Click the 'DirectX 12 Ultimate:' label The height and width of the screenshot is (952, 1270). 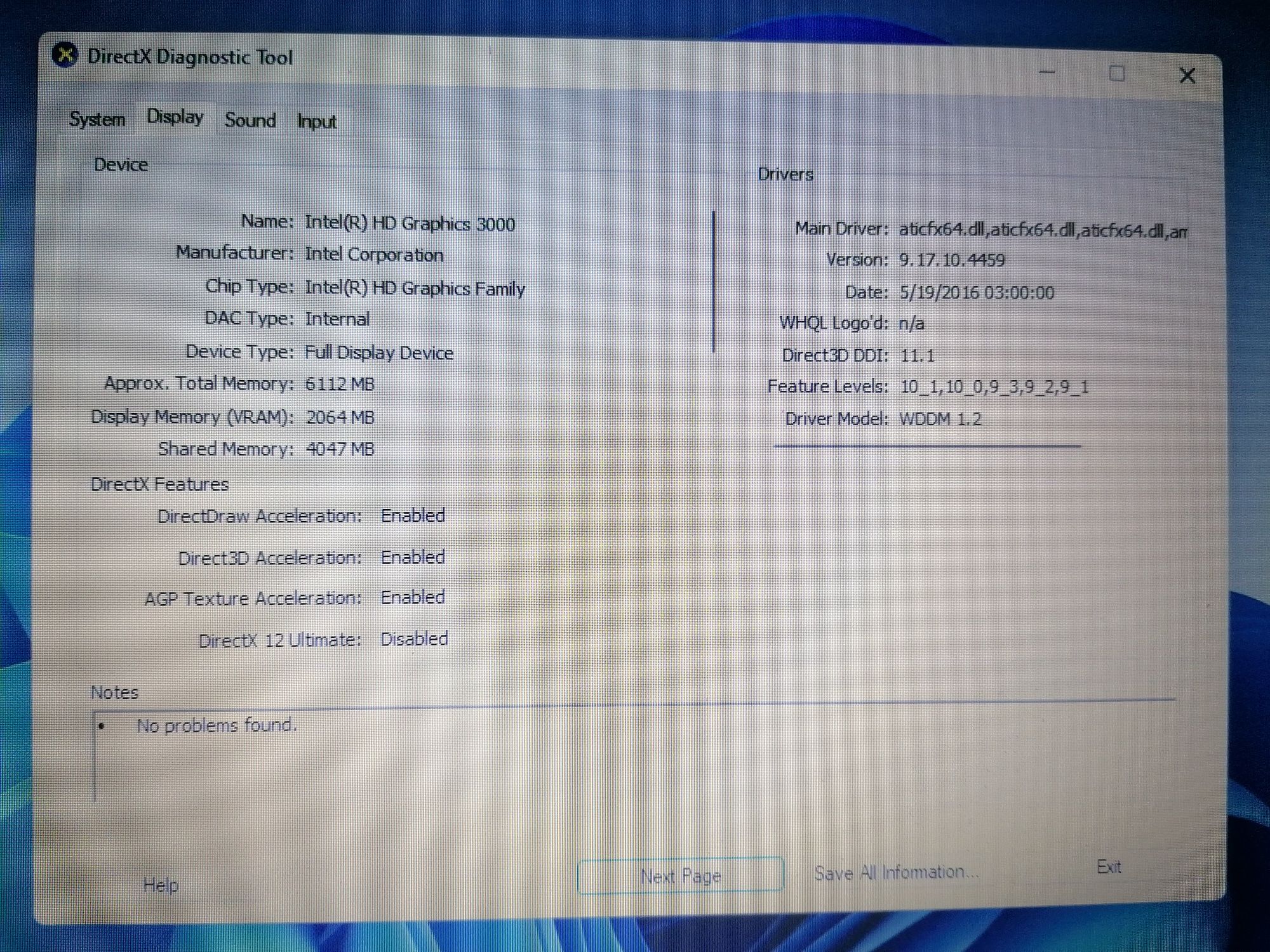tap(280, 640)
